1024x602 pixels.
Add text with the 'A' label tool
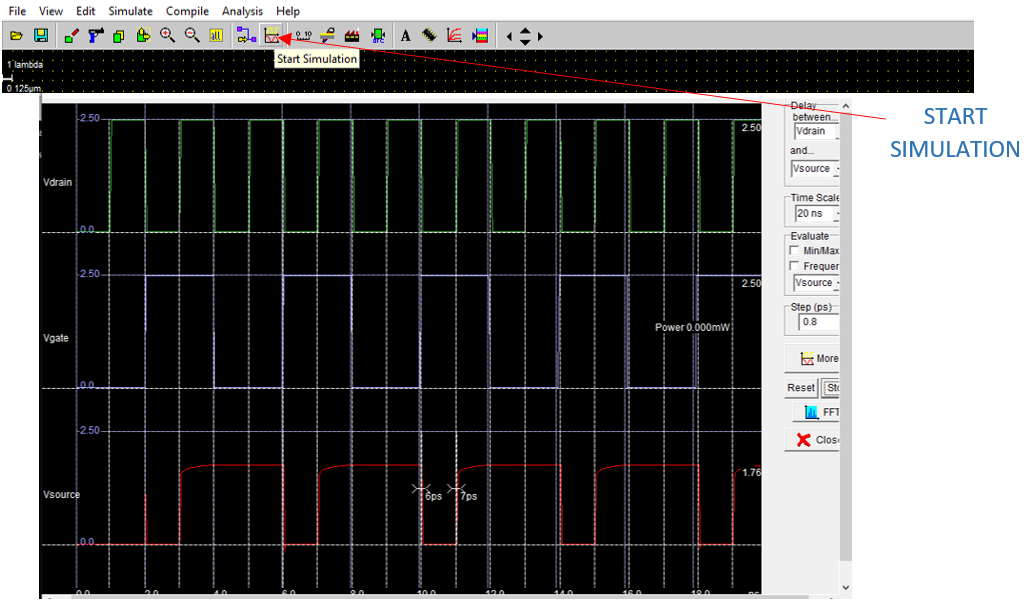(406, 36)
